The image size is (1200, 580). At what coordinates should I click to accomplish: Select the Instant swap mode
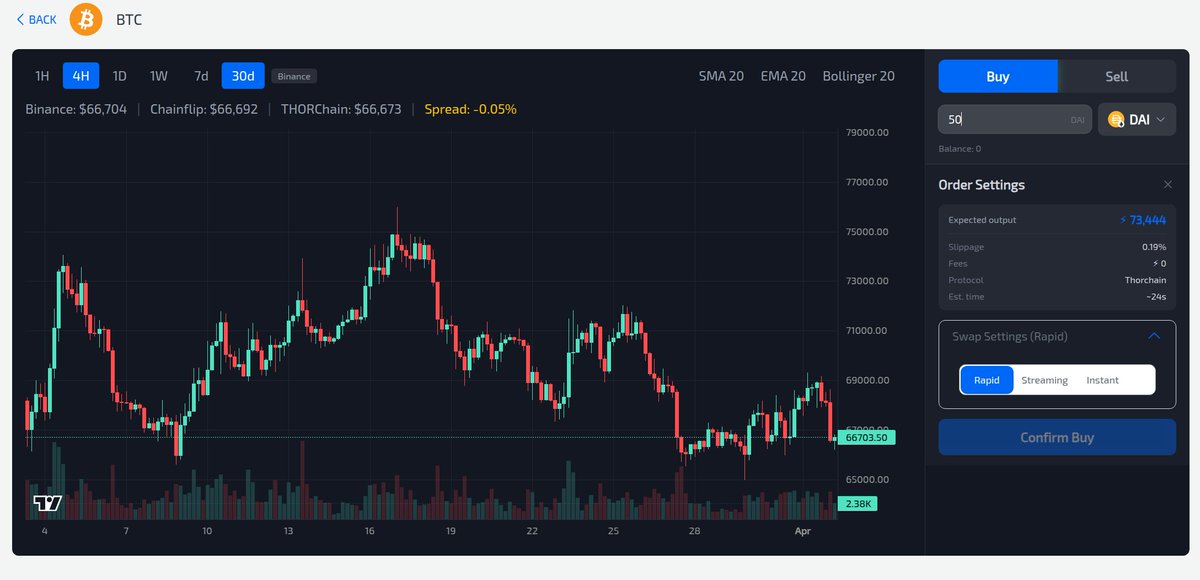[1102, 380]
